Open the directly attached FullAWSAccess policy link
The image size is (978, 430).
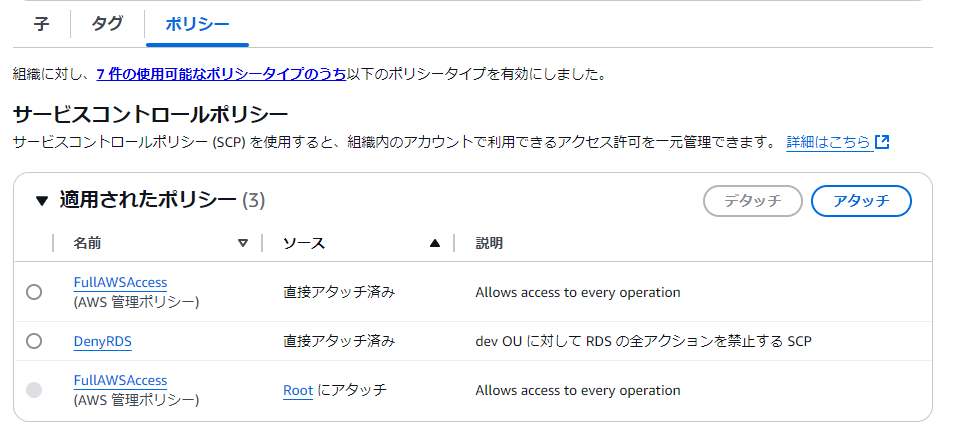(x=120, y=283)
